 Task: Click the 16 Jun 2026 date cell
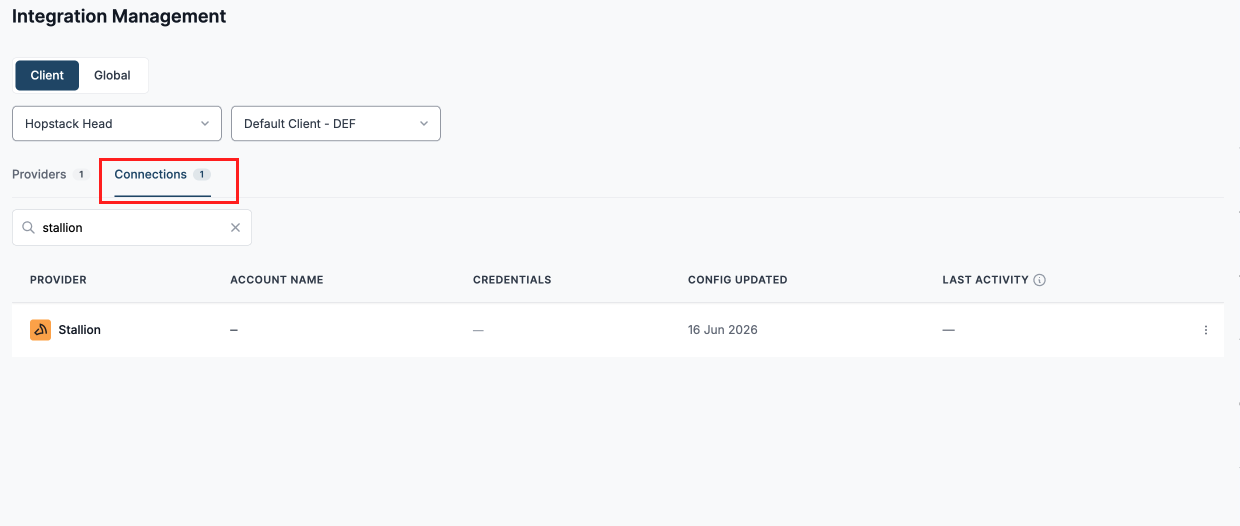(x=723, y=330)
